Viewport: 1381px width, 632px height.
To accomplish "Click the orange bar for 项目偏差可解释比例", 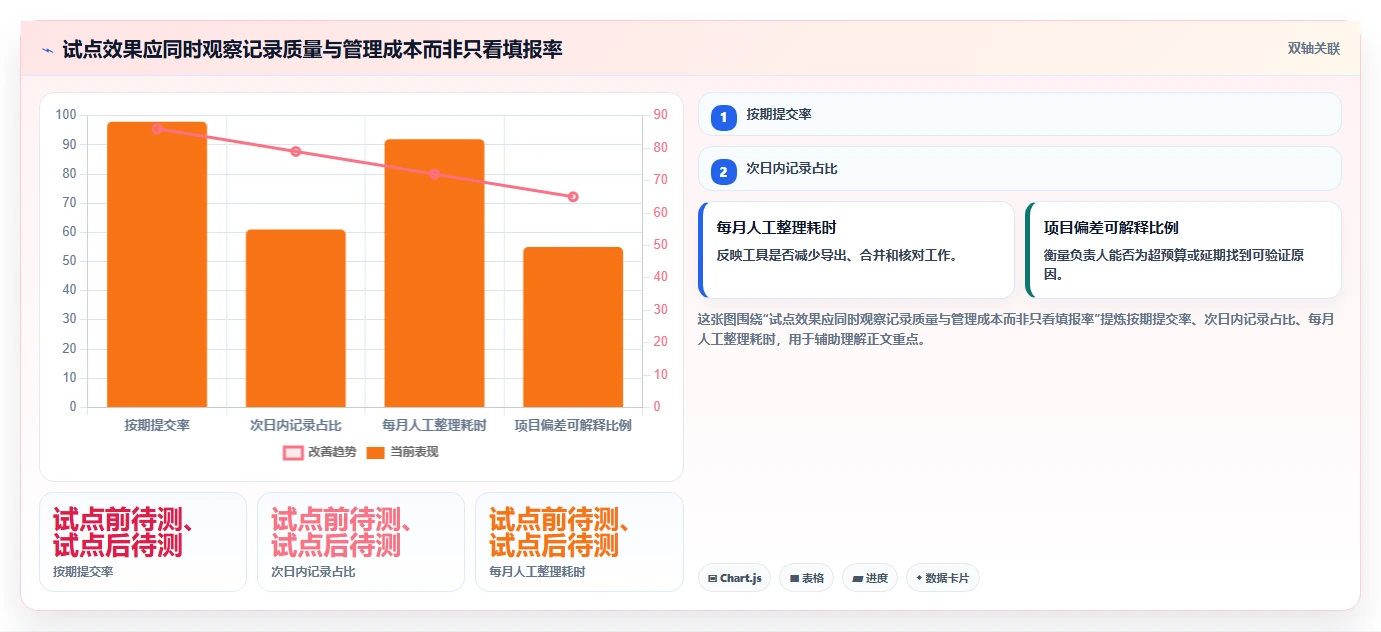I will click(x=573, y=327).
